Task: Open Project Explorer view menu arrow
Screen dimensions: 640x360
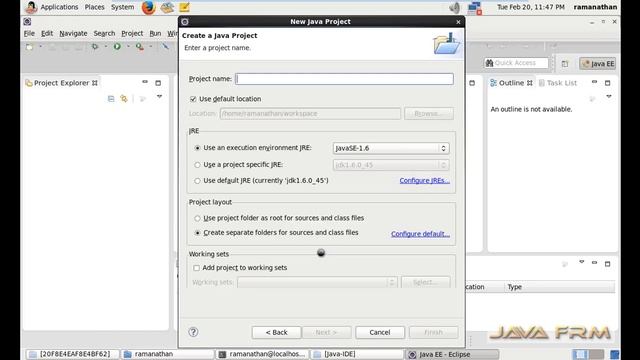Action: 159,97
